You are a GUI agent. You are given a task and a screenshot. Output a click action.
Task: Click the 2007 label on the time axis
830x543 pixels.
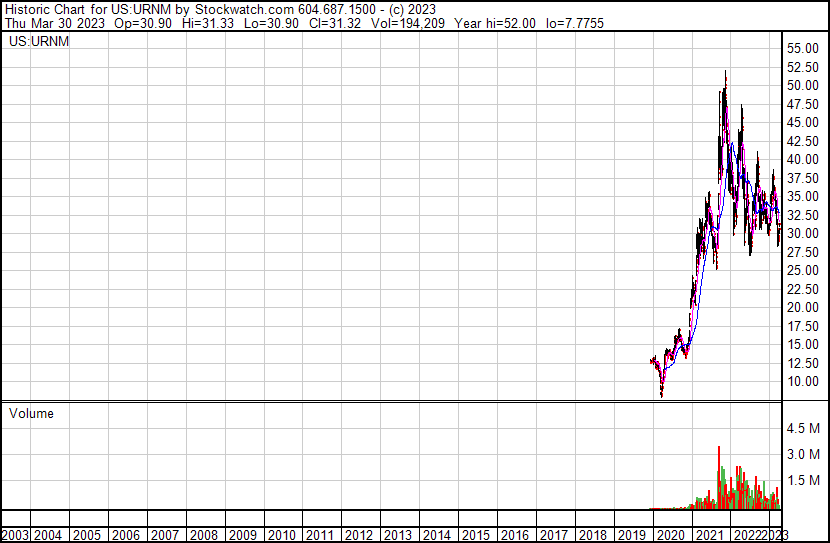(166, 535)
